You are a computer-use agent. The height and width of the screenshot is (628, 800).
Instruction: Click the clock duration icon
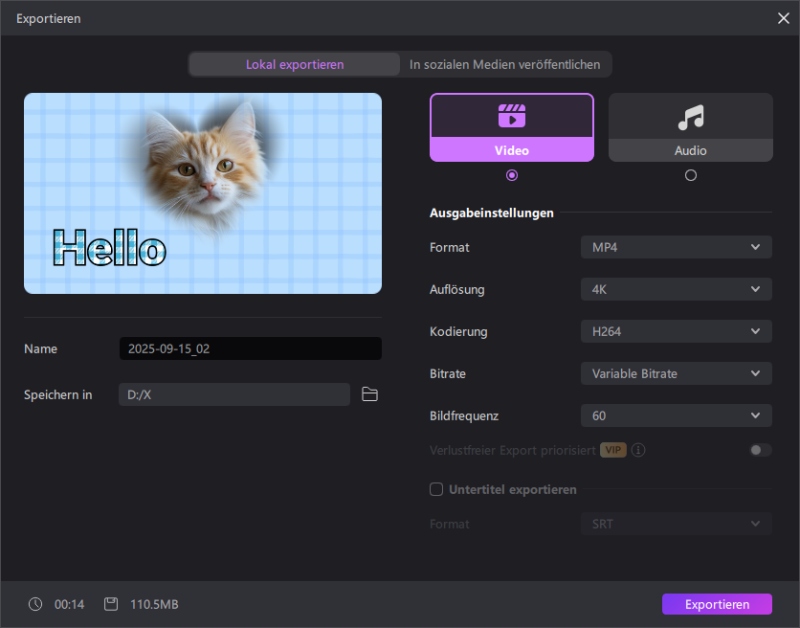36,604
